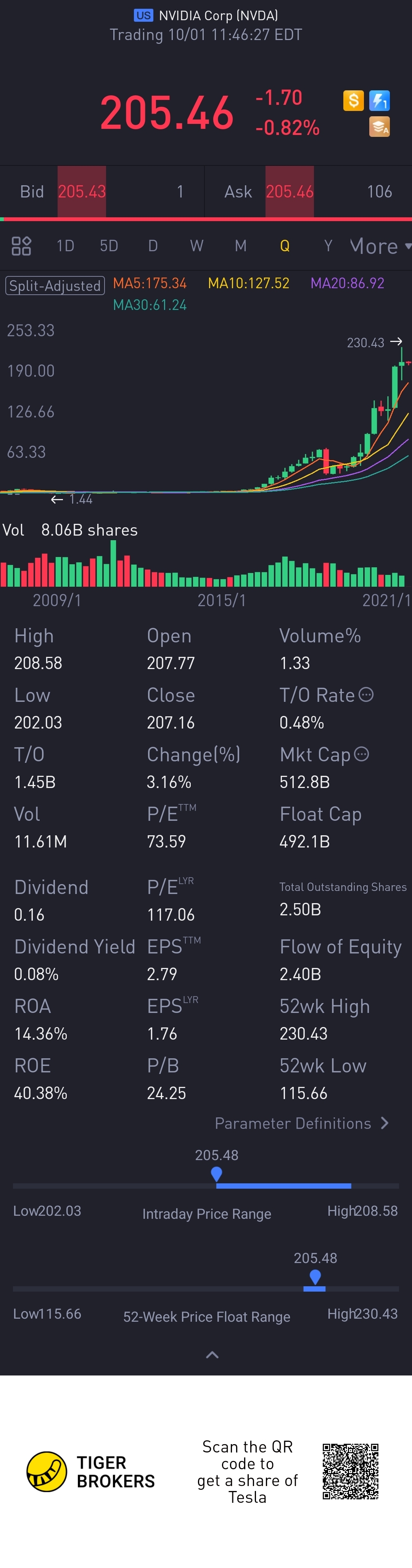Tap the blue lightning bolt icon
This screenshot has width=412, height=1568.
pyautogui.click(x=379, y=100)
